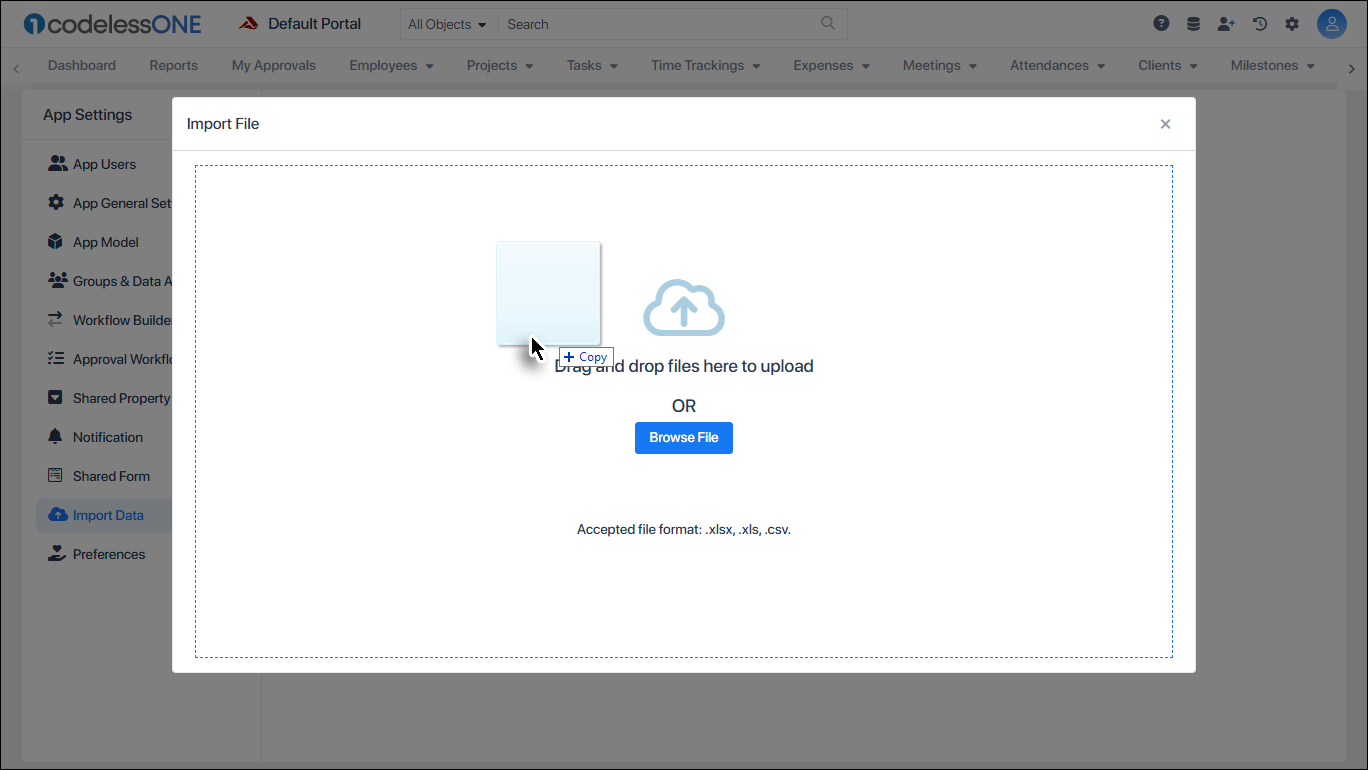The image size is (1368, 770).
Task: Go to the My Approvals tab
Action: tap(274, 66)
